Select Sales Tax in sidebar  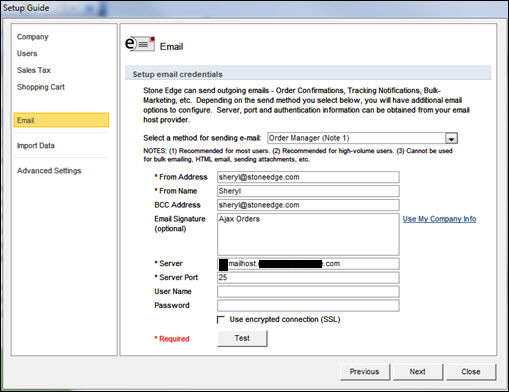point(34,70)
